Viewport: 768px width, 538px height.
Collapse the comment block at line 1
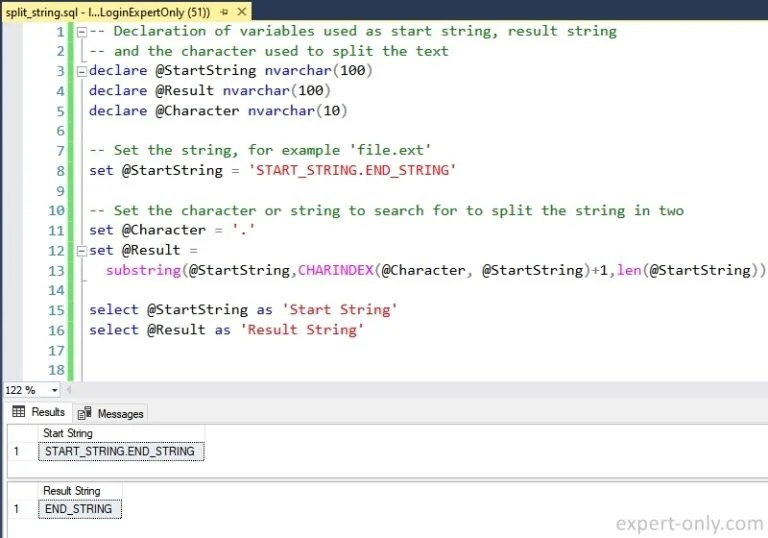[82, 32]
